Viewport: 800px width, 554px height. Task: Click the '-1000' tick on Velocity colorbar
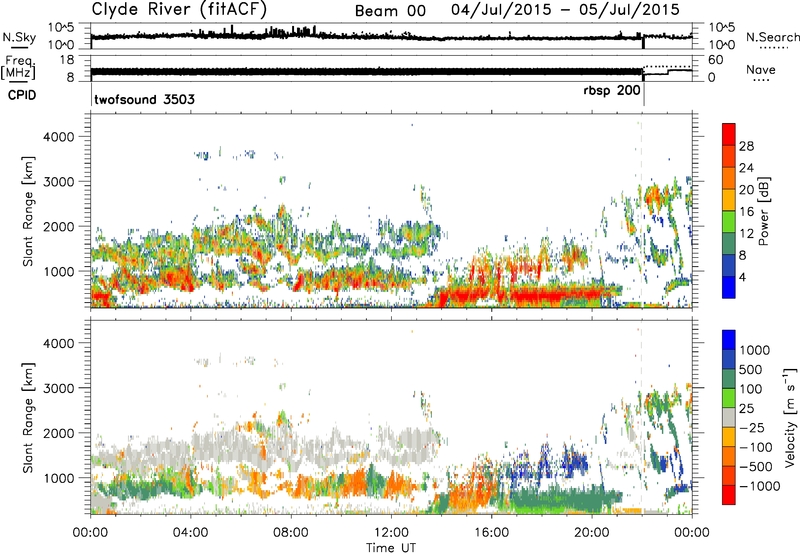tap(759, 486)
